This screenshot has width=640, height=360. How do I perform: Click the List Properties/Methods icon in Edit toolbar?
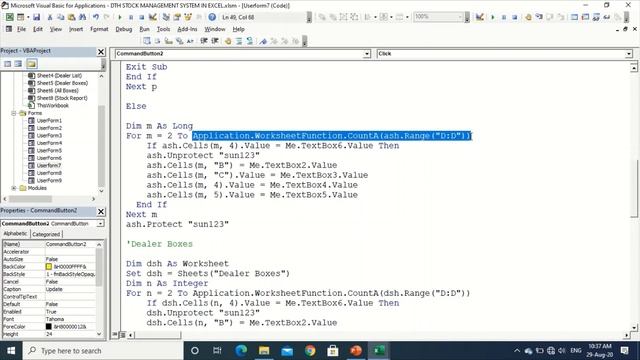click(x=147, y=41)
